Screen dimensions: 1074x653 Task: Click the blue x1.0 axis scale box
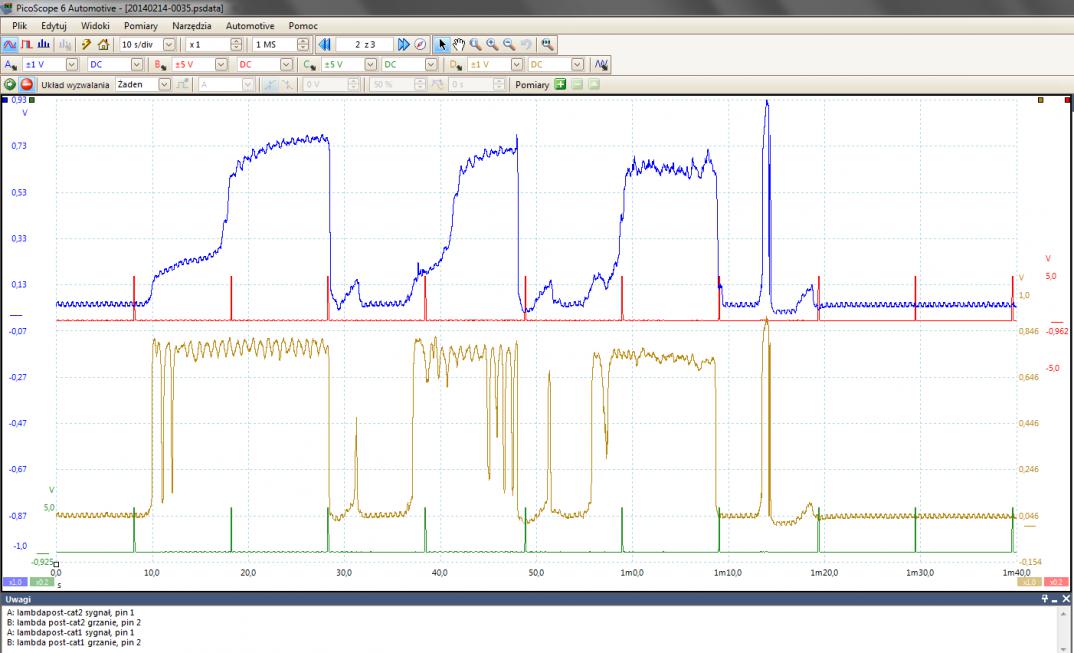[x=15, y=581]
